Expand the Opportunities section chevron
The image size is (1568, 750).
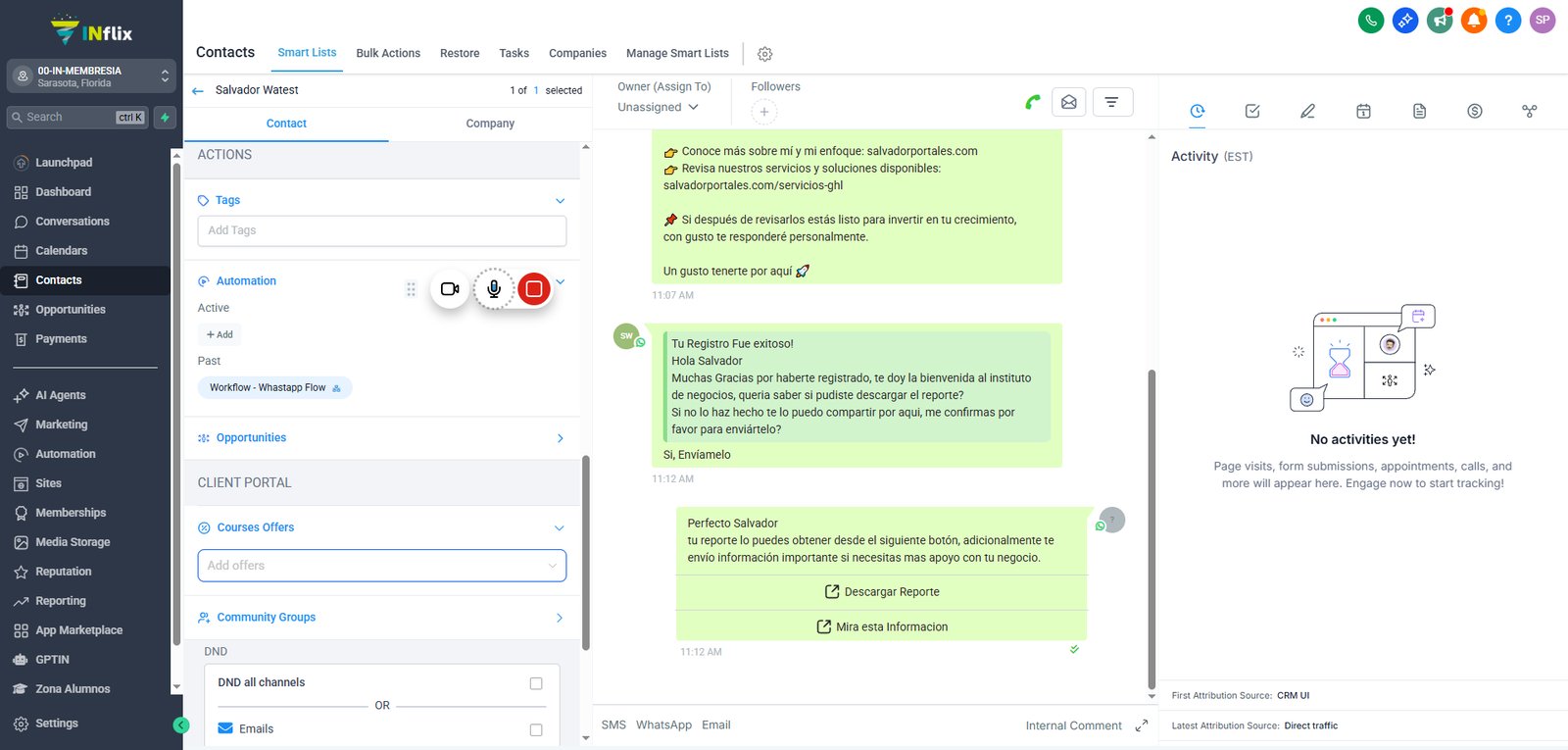(561, 438)
